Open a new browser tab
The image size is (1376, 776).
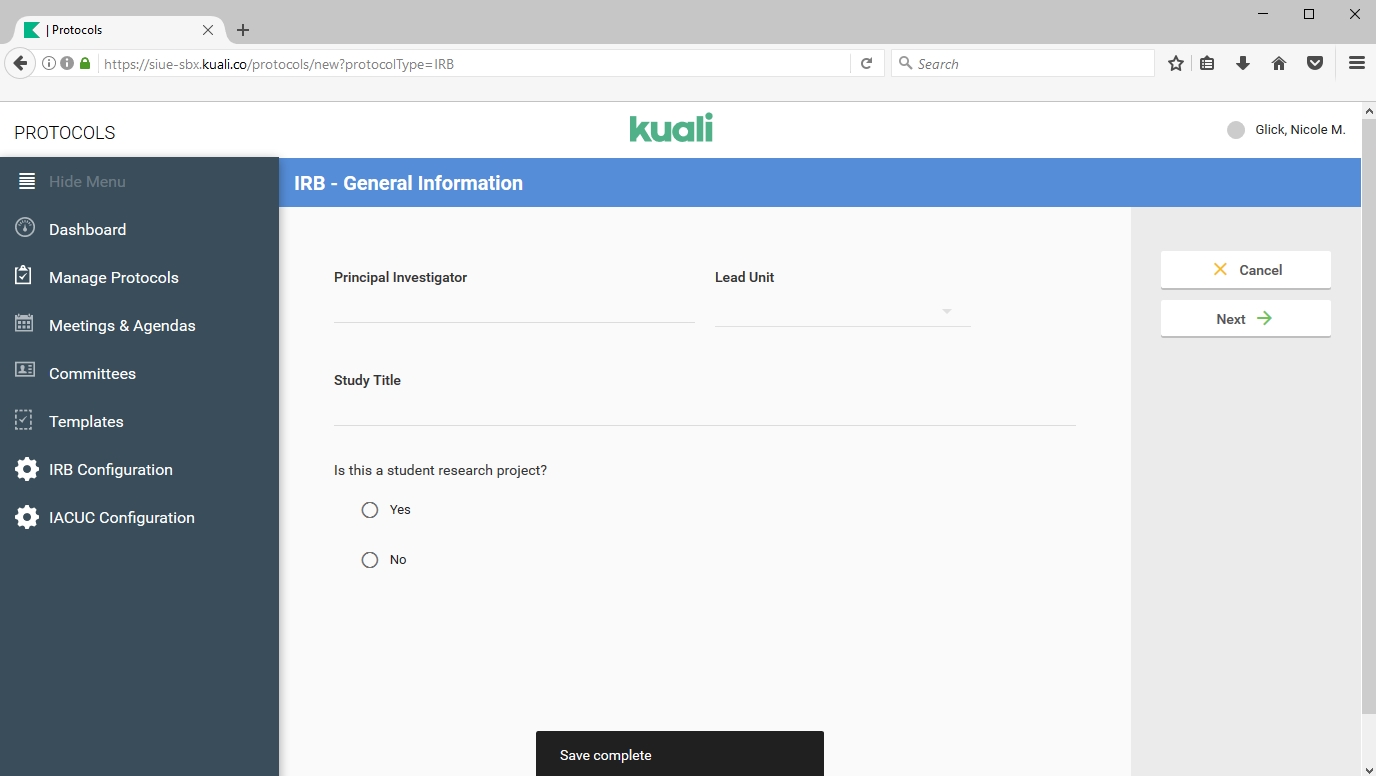click(243, 30)
